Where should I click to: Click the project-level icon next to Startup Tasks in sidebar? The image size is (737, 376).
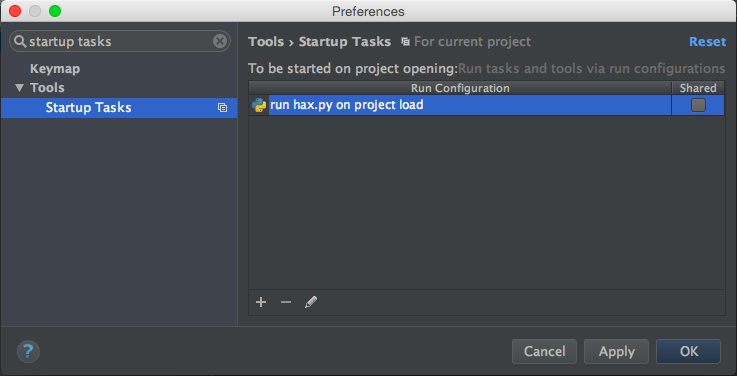click(x=222, y=108)
